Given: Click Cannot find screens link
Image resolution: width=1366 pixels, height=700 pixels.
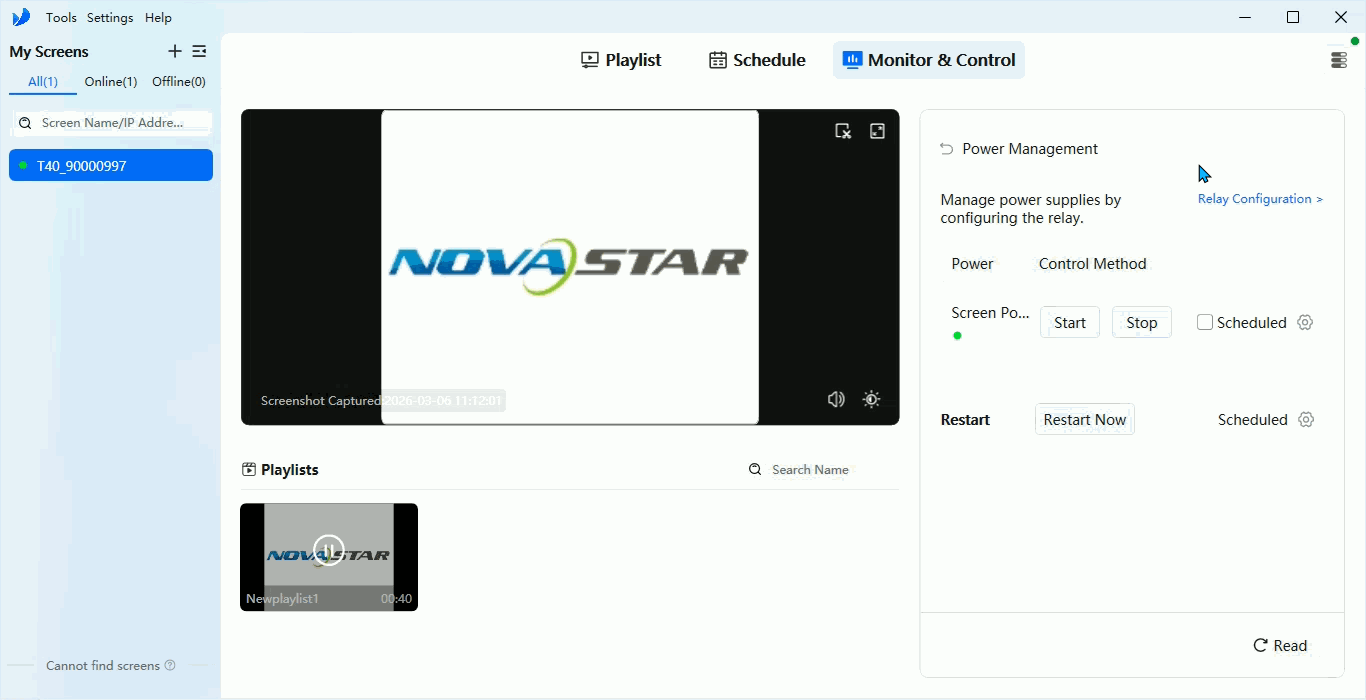Looking at the screenshot, I should [x=103, y=665].
